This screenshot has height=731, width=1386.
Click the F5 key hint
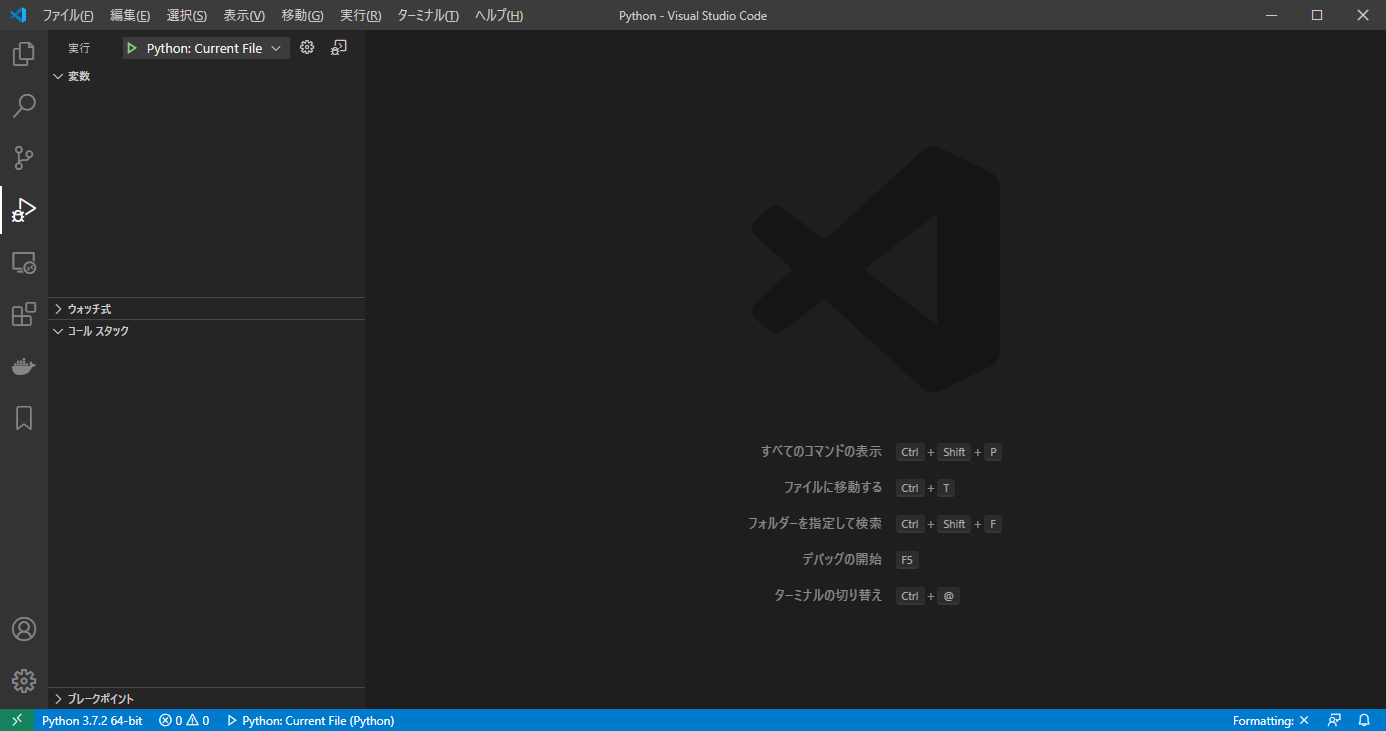(907, 560)
